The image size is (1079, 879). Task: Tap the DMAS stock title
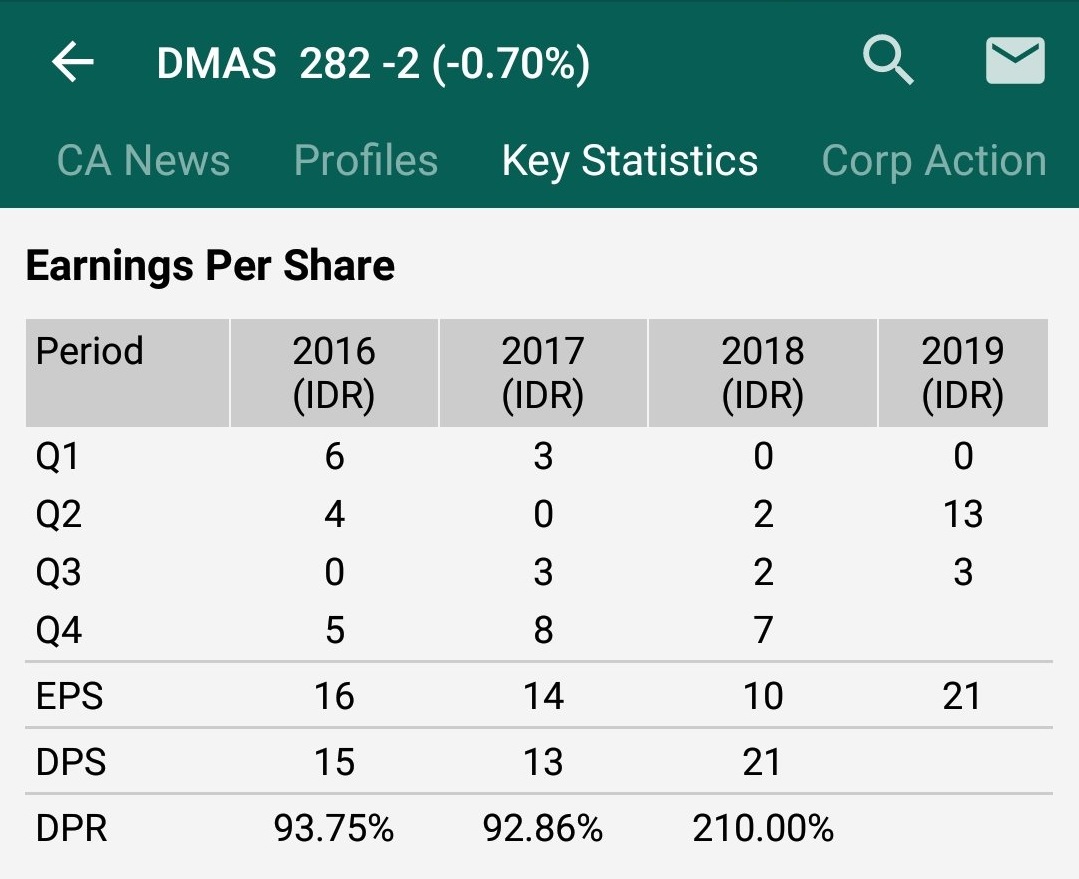pos(373,64)
